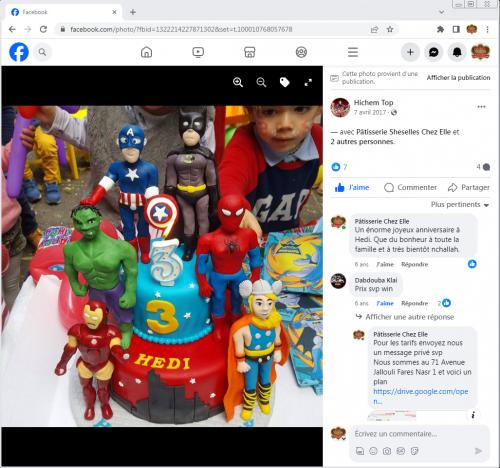Screen dimensions: 500x468
Task: Open browser extensions puzzle icon
Action: coord(440,29)
